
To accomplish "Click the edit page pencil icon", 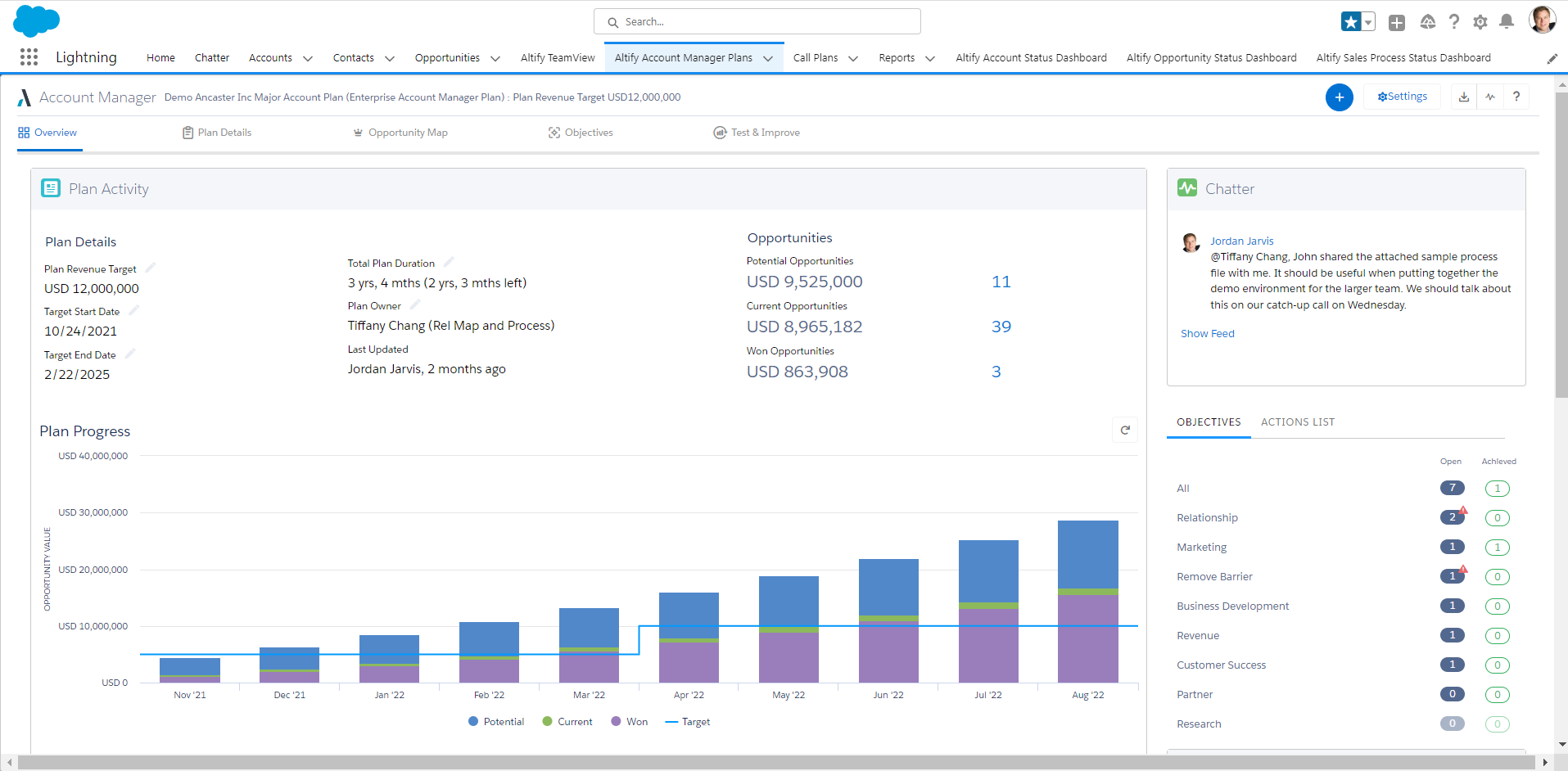I will (x=1552, y=57).
